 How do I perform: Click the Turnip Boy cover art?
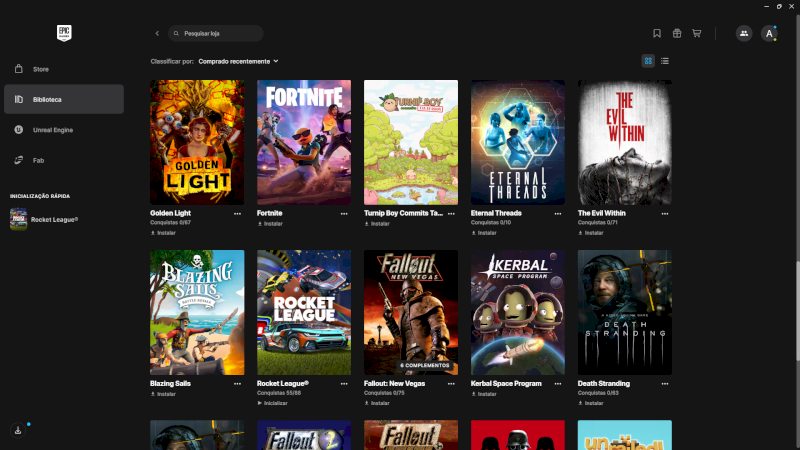pos(411,142)
